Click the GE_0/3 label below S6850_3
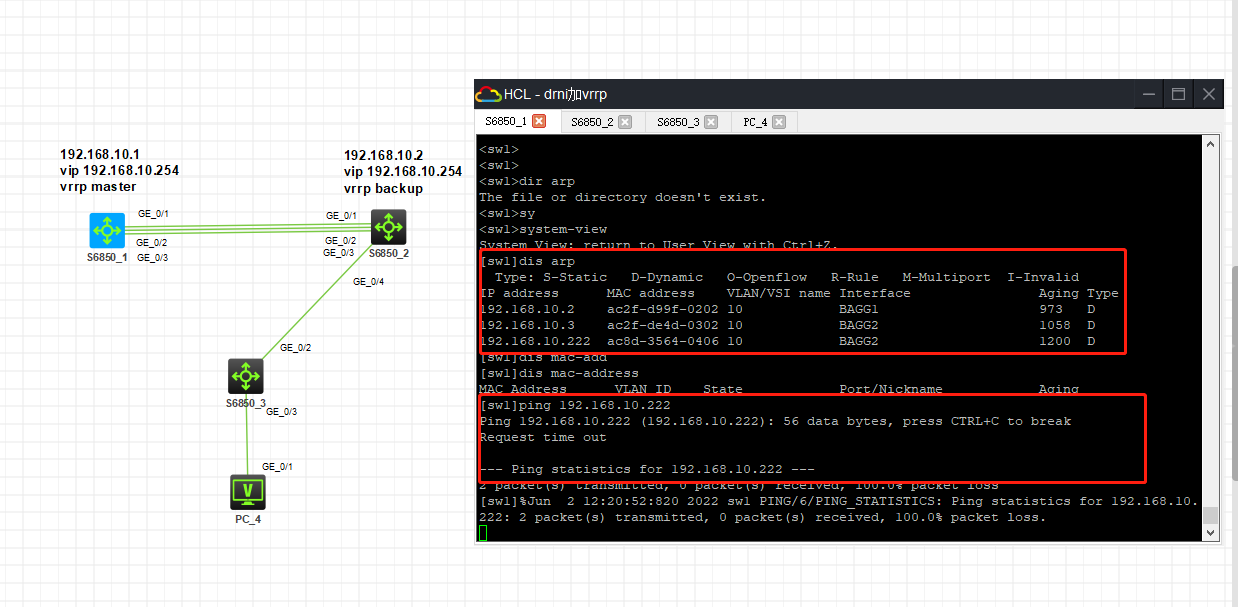1238x607 pixels. 282,411
